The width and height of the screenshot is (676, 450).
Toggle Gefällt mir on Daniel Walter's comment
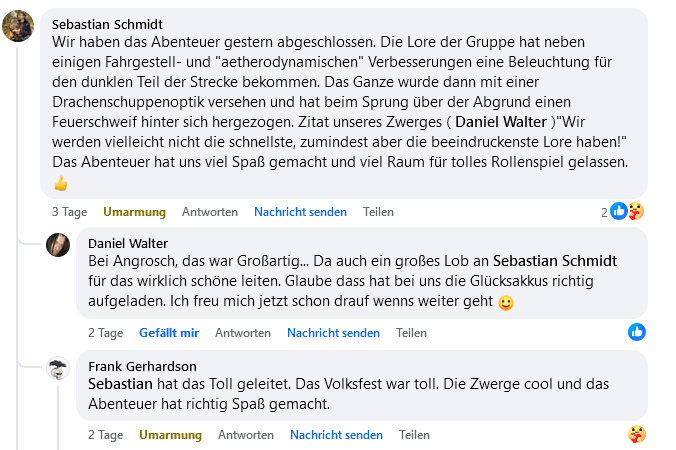pyautogui.click(x=169, y=333)
